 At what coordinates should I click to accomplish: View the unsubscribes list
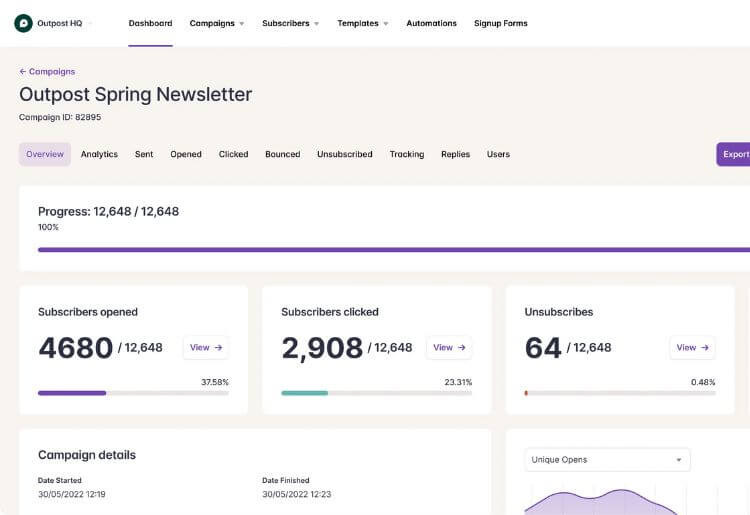click(x=692, y=348)
